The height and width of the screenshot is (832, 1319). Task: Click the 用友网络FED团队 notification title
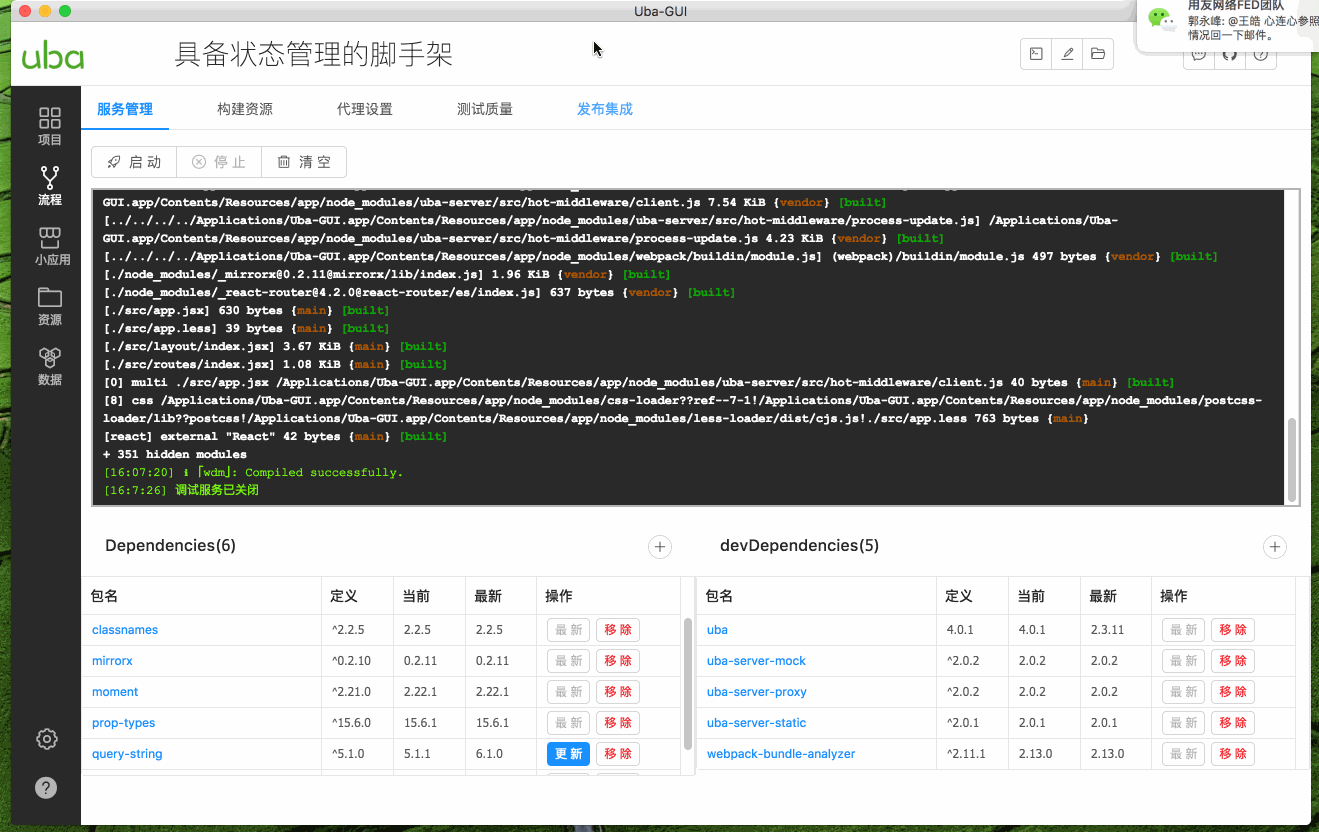[1236, 6]
